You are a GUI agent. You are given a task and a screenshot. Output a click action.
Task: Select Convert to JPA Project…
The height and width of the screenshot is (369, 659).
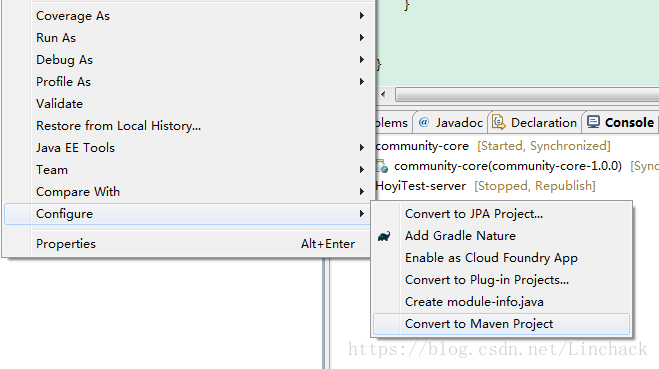pyautogui.click(x=501, y=214)
